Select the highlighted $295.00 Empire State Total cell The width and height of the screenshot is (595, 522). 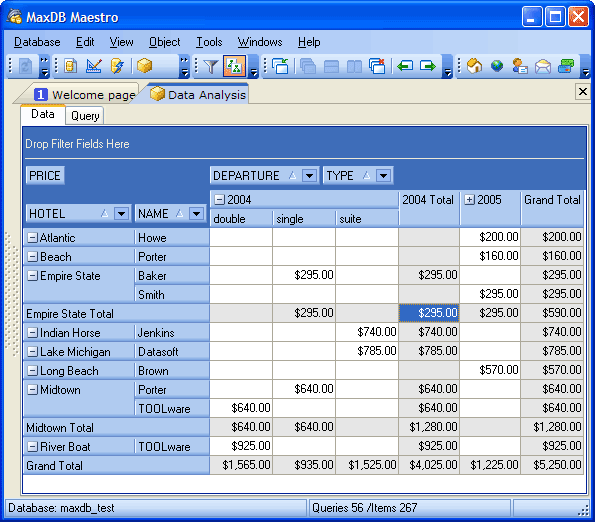[x=429, y=313]
